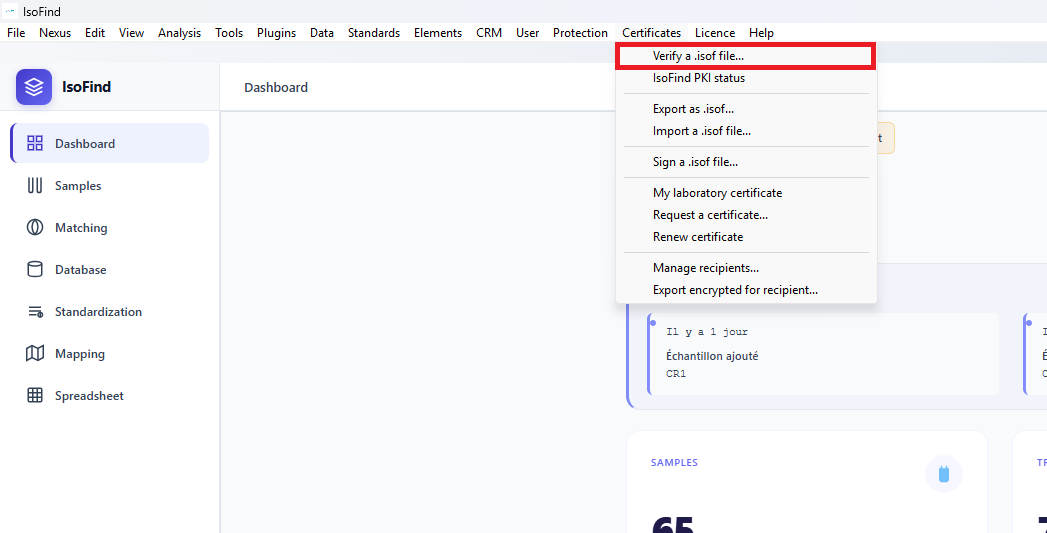
Task: Click the Spreadsheet table icon
Action: click(x=35, y=395)
